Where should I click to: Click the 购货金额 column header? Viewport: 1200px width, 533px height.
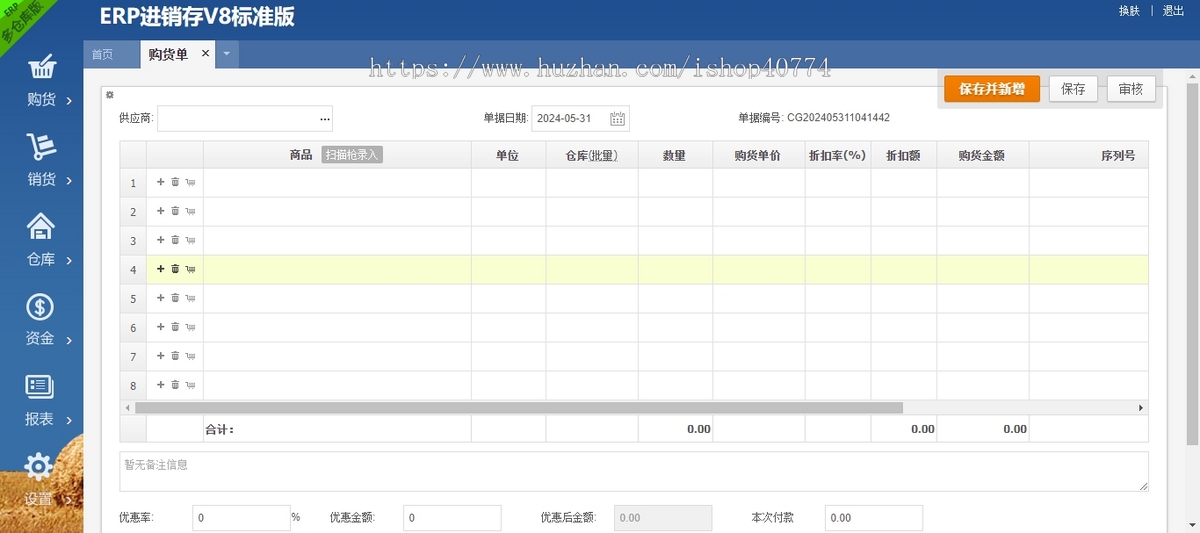(x=982, y=156)
